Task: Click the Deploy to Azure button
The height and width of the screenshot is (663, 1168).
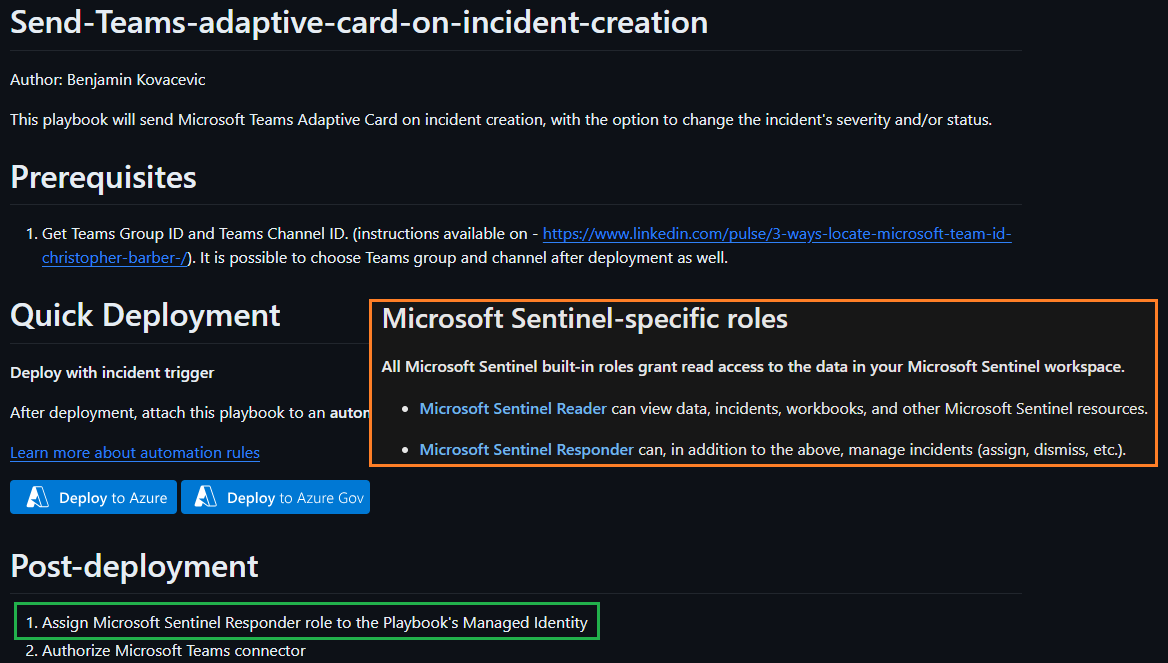Action: click(93, 498)
